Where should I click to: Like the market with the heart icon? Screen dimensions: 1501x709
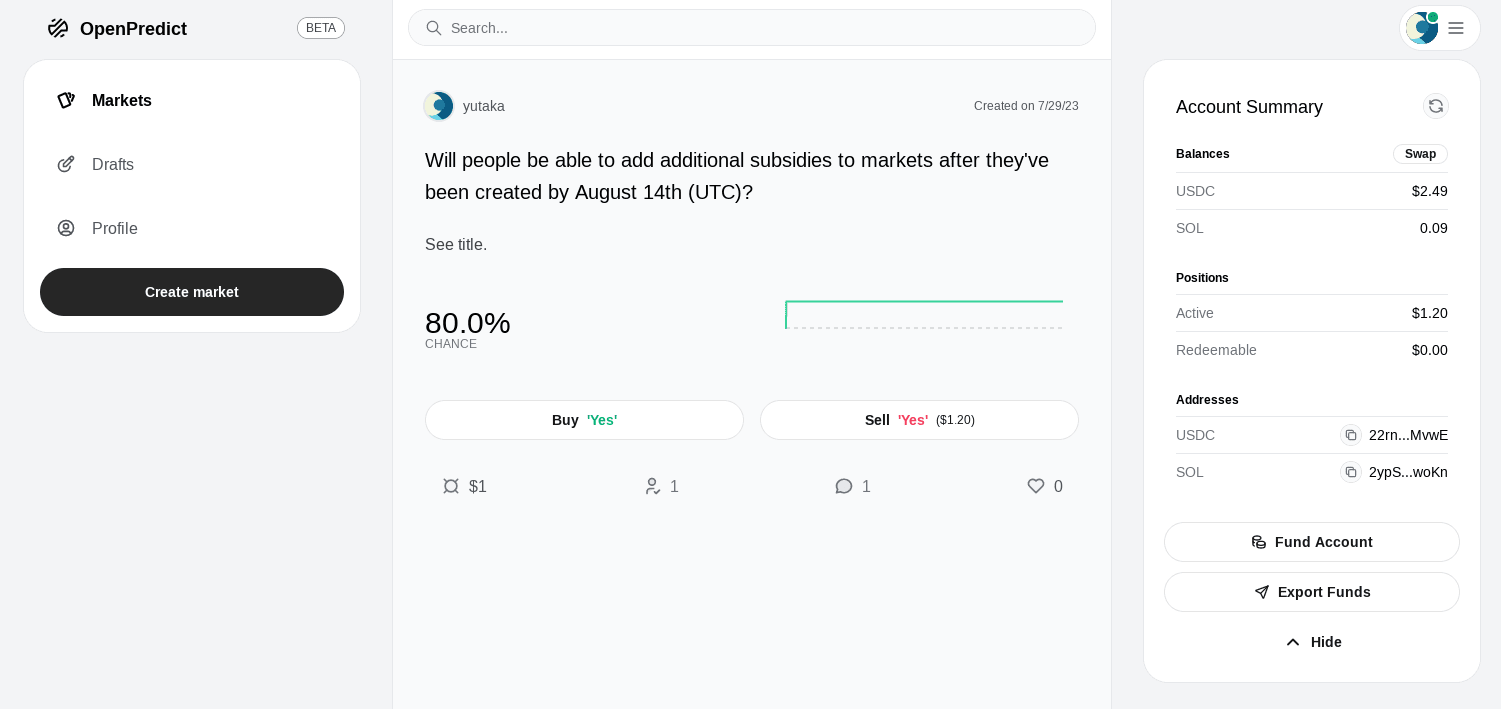pos(1036,486)
